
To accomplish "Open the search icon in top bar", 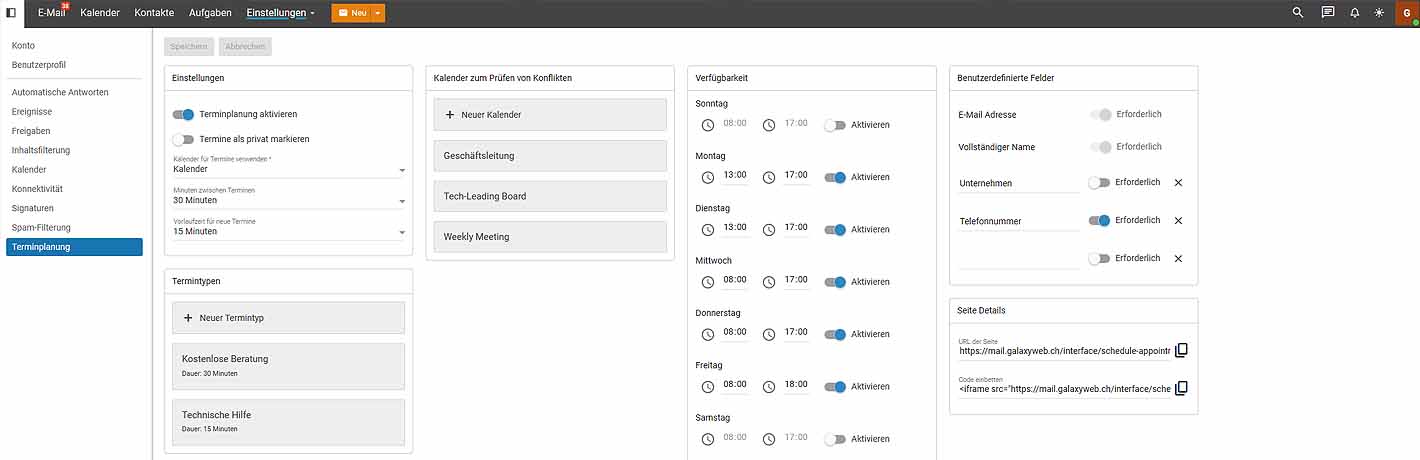I will coord(1298,13).
